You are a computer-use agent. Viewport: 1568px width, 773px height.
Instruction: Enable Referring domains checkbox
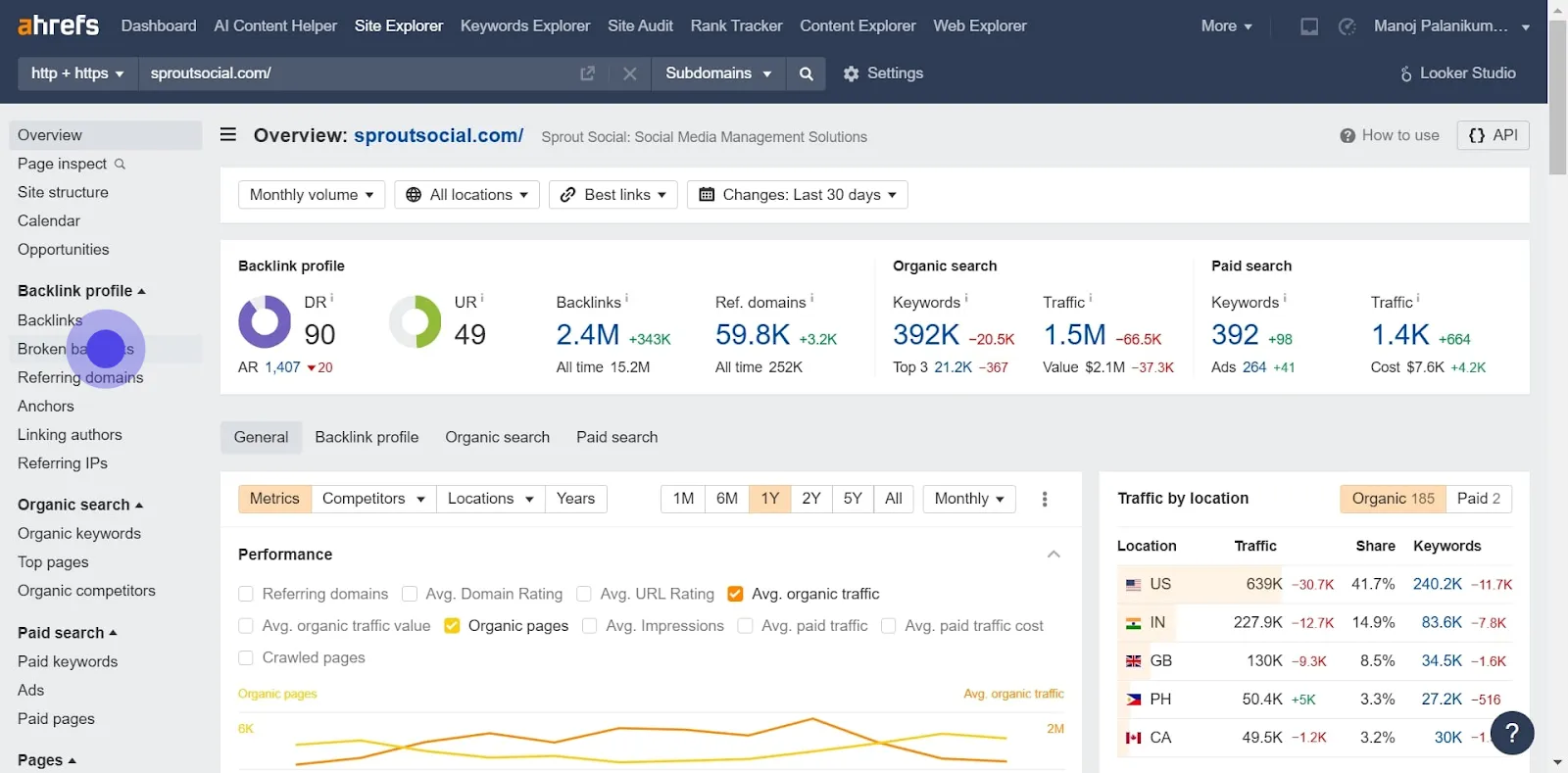click(x=246, y=594)
